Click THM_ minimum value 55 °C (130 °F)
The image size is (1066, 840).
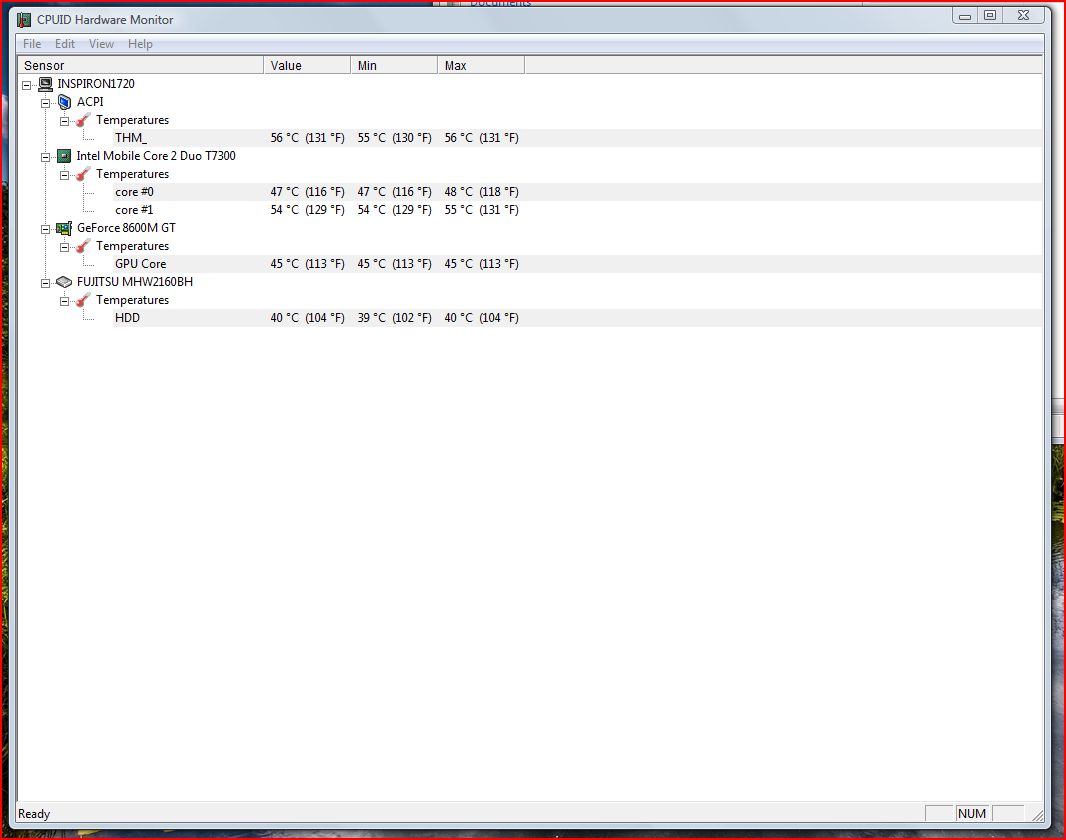pyautogui.click(x=394, y=138)
